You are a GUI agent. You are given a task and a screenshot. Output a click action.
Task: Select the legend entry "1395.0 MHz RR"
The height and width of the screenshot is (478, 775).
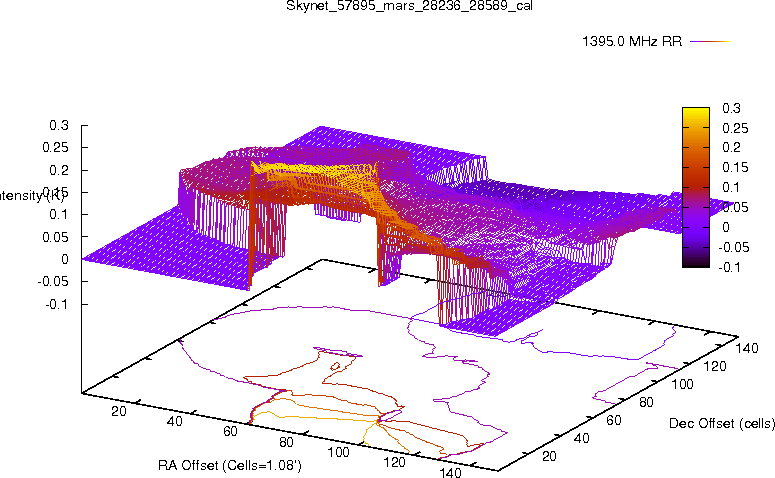pyautogui.click(x=632, y=41)
